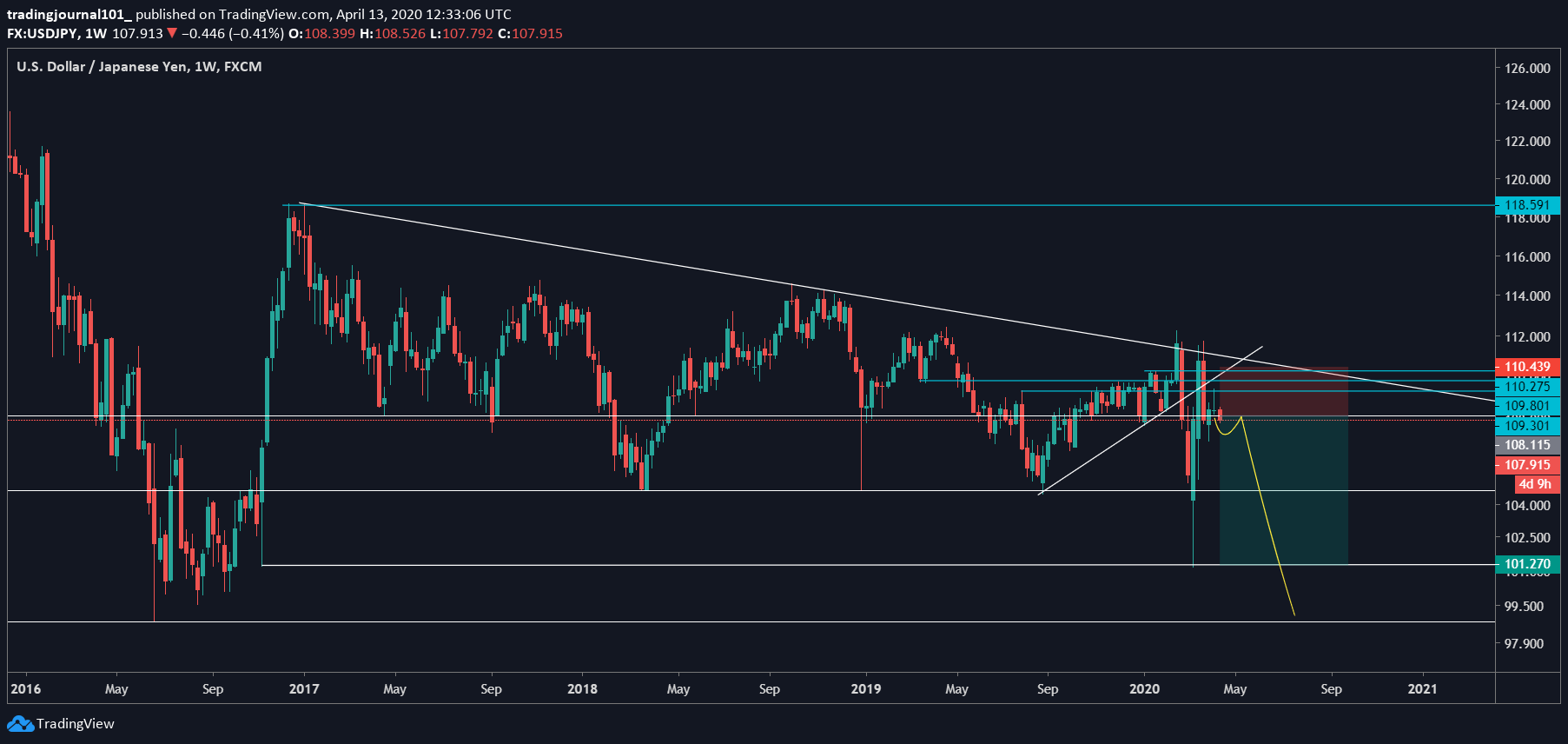Click the 120.000 price axis value
Image resolution: width=1568 pixels, height=744 pixels.
click(x=1527, y=179)
